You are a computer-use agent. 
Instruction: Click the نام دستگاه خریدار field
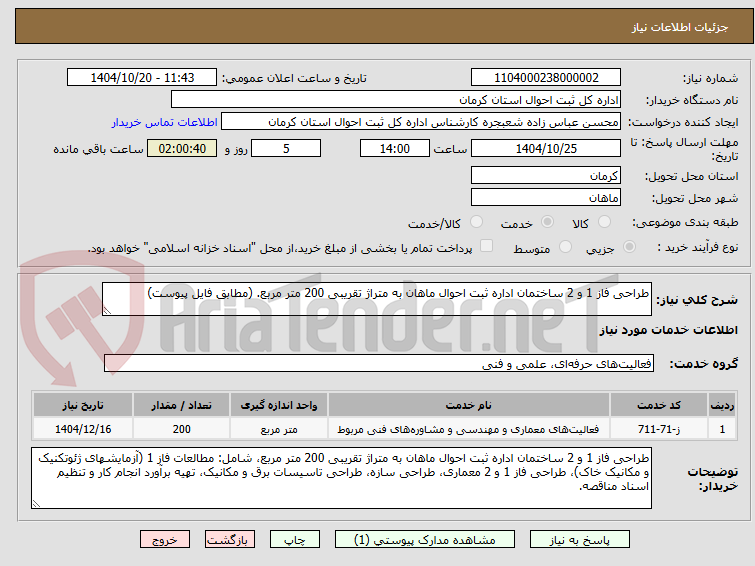(x=396, y=100)
